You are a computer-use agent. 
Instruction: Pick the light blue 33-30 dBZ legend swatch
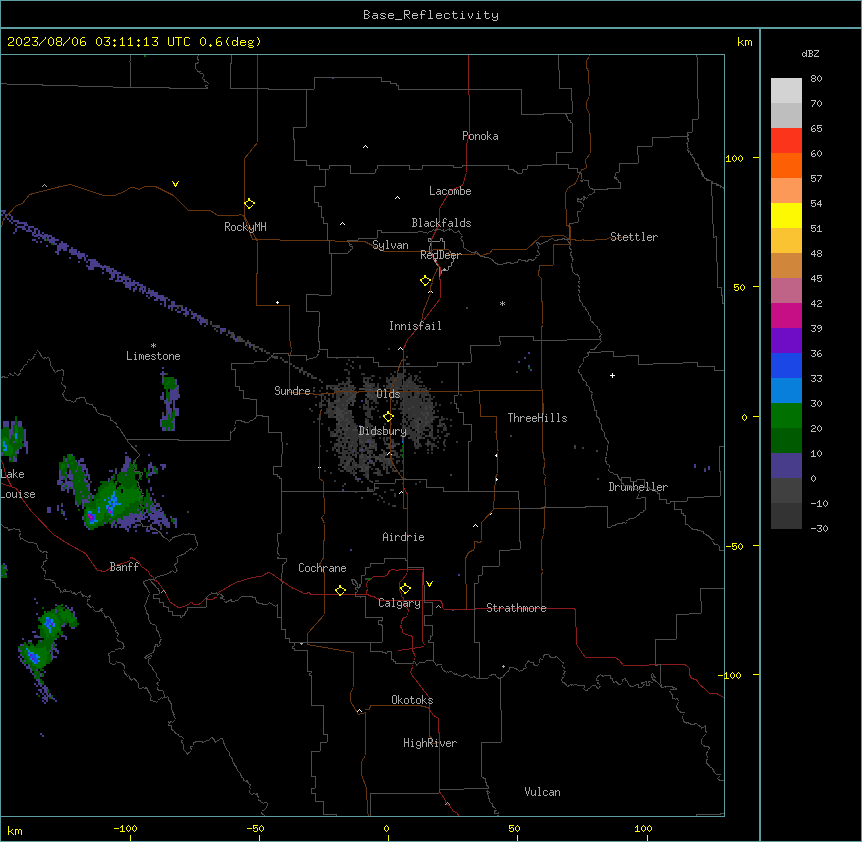tap(786, 391)
